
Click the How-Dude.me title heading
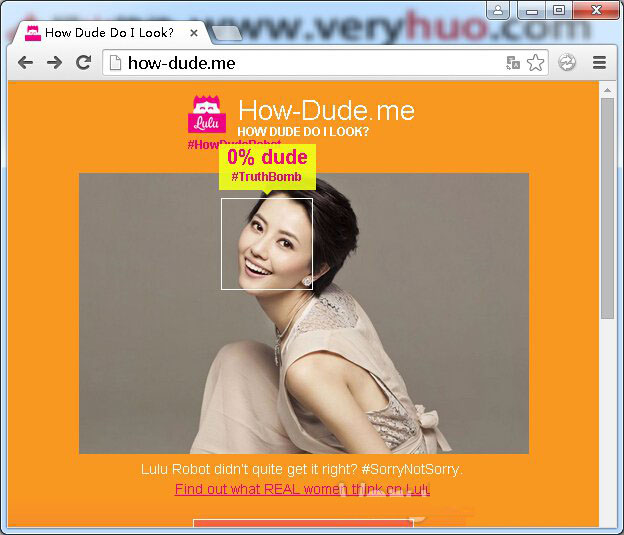326,110
